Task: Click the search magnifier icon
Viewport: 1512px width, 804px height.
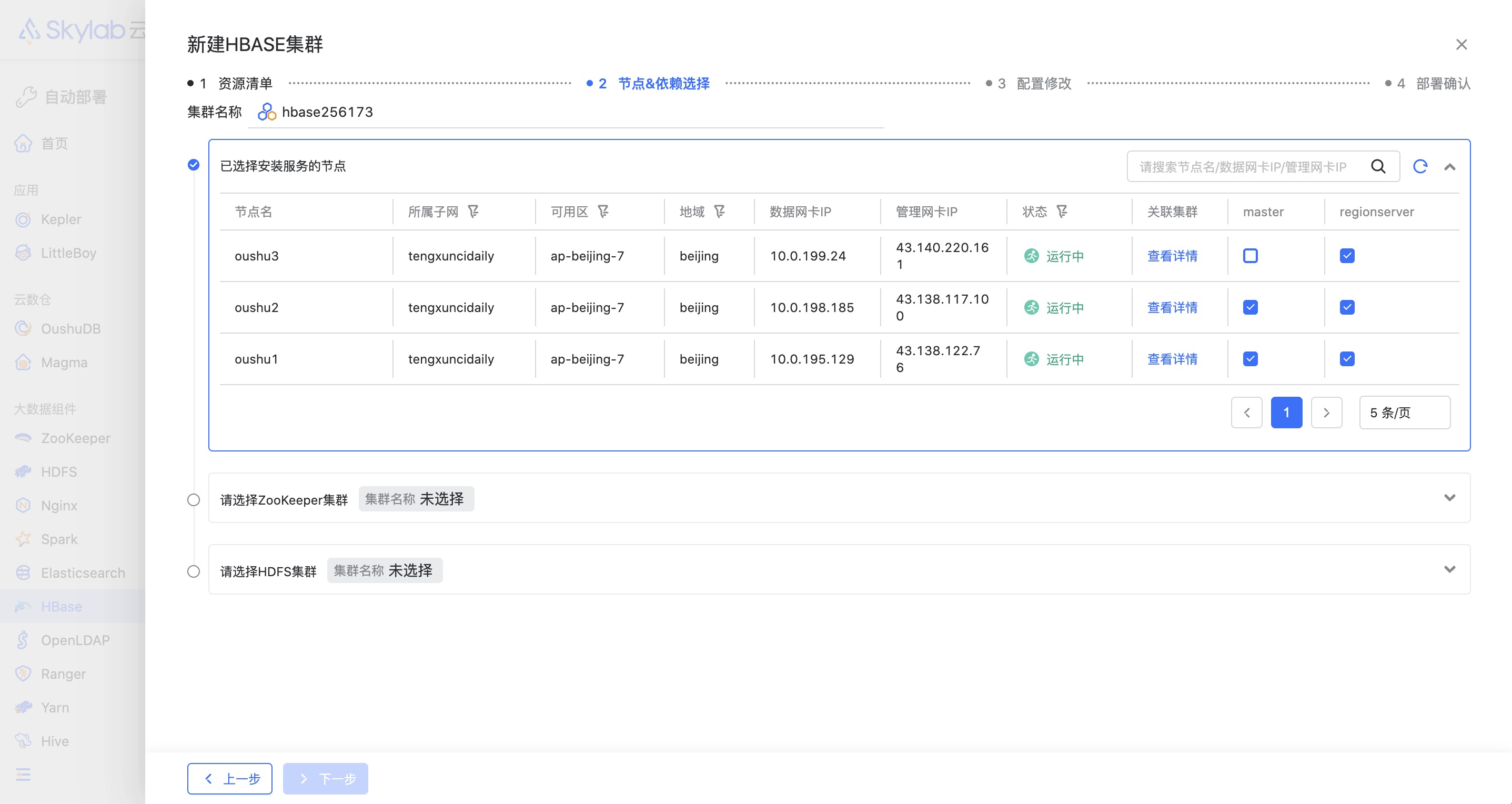Action: pyautogui.click(x=1378, y=167)
